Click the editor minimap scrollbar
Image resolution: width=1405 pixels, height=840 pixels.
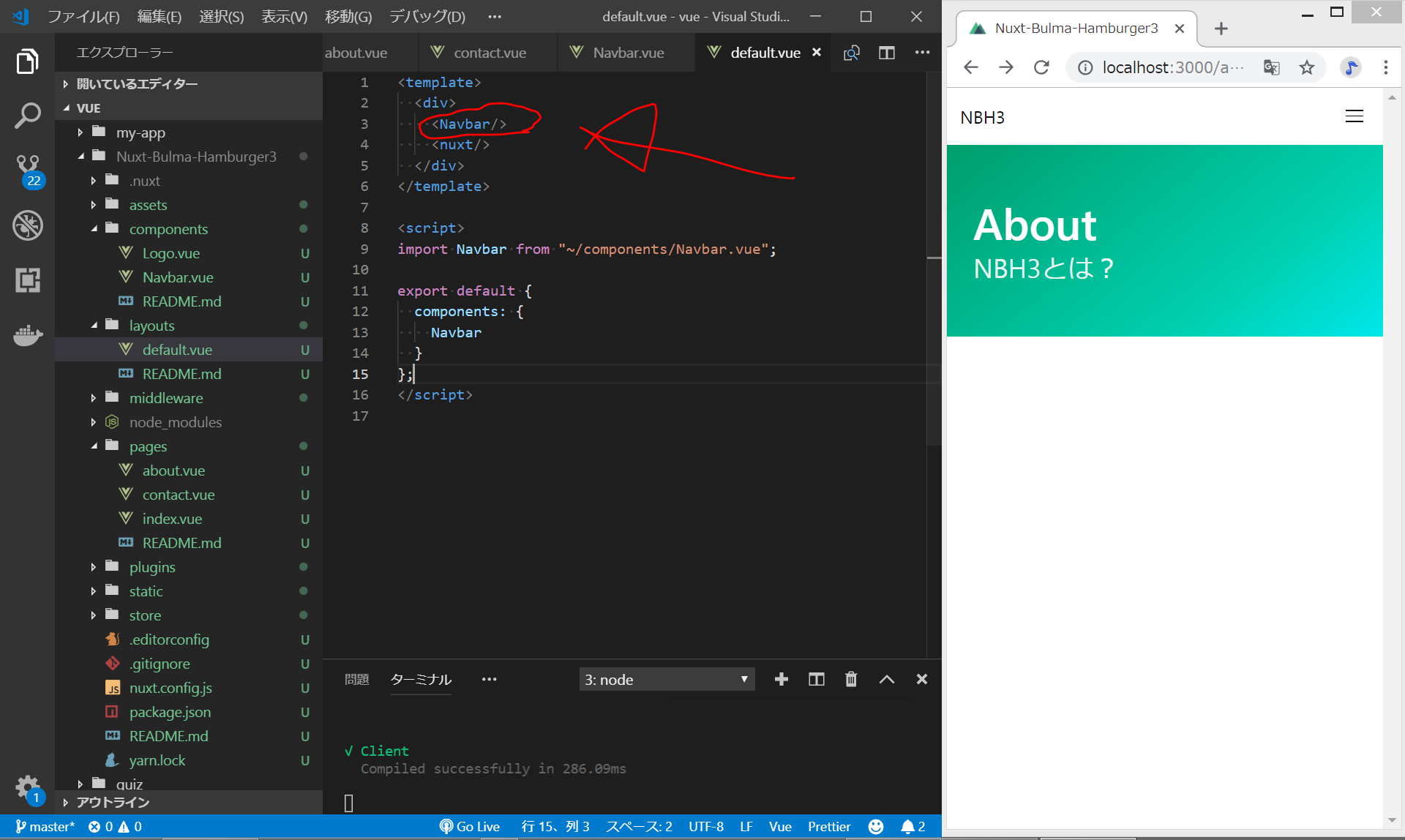(x=934, y=258)
